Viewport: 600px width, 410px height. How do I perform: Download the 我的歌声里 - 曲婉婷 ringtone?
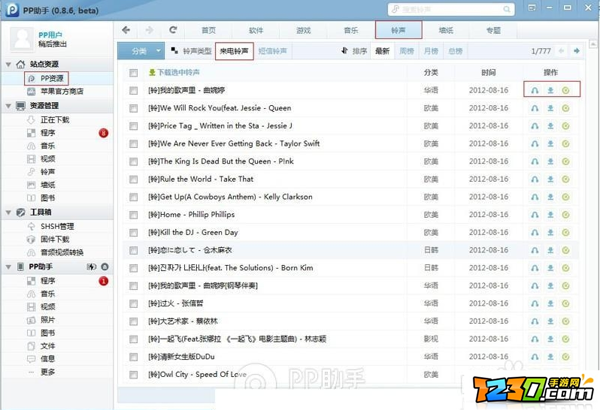(550, 90)
